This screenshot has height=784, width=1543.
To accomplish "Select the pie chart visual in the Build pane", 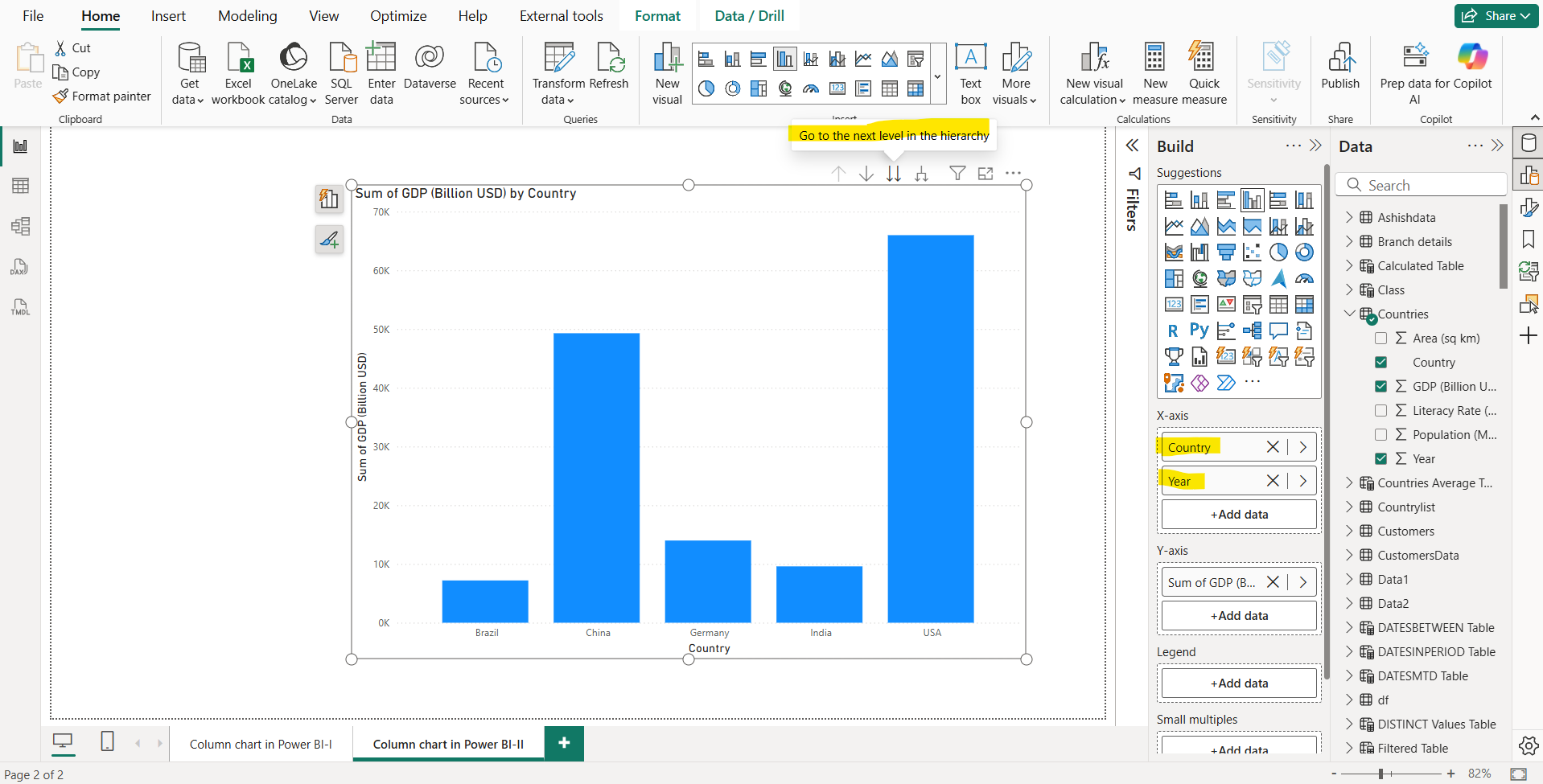I will click(1279, 252).
